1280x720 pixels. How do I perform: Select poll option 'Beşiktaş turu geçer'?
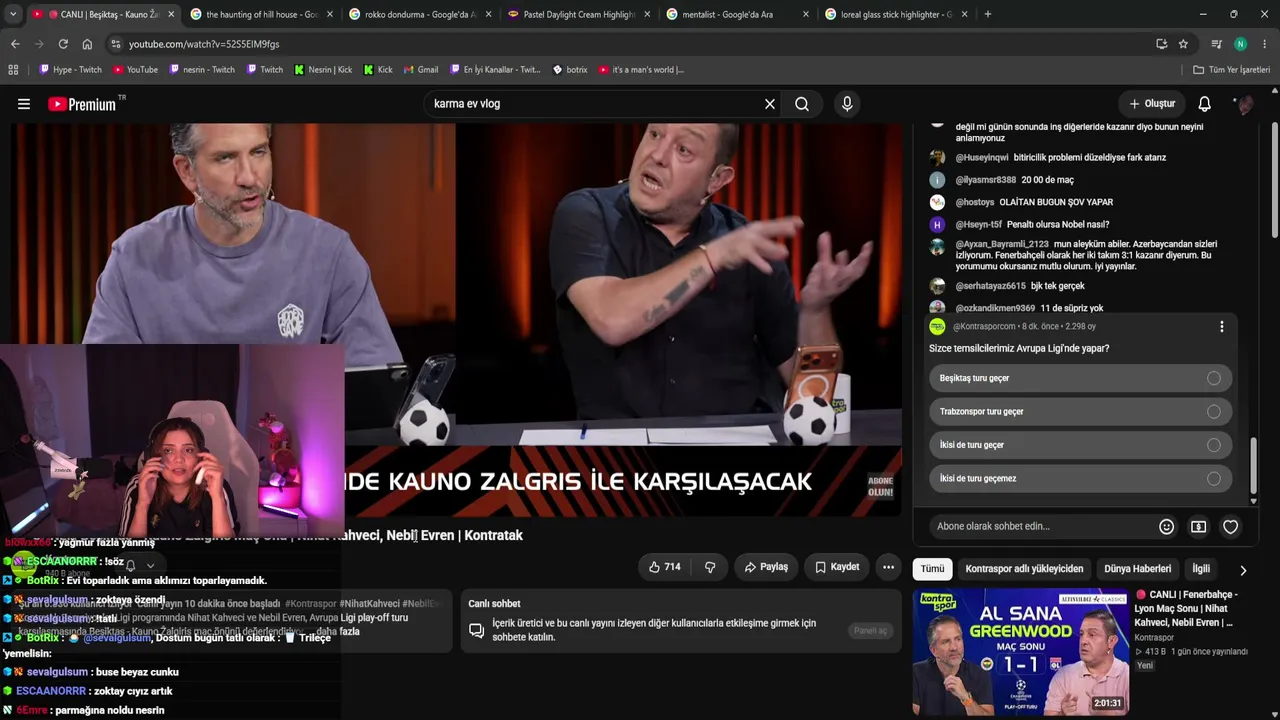[x=1080, y=378]
